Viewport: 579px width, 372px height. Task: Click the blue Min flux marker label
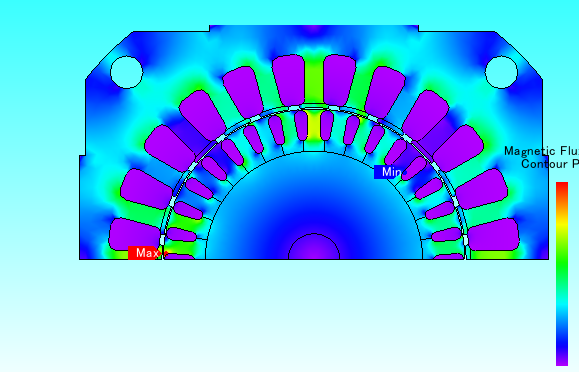pyautogui.click(x=388, y=172)
